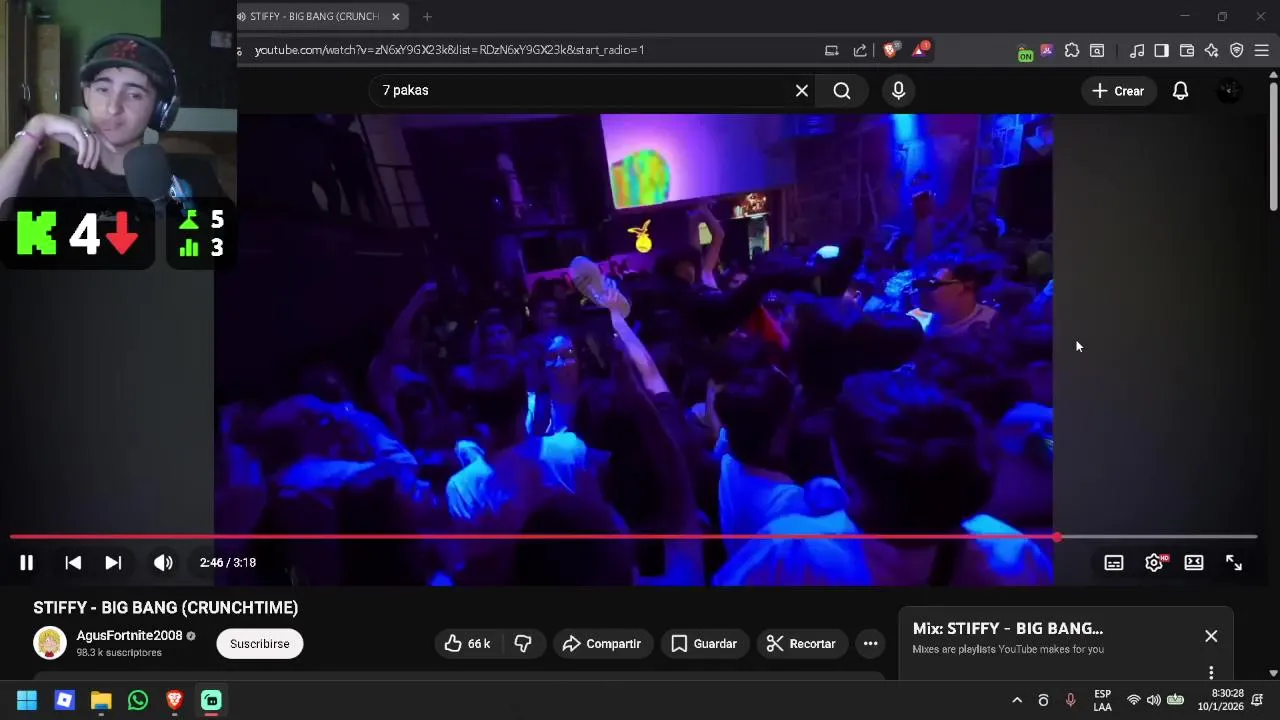1280x720 pixels.
Task: Close the STIFFY browser tab
Action: (x=396, y=16)
